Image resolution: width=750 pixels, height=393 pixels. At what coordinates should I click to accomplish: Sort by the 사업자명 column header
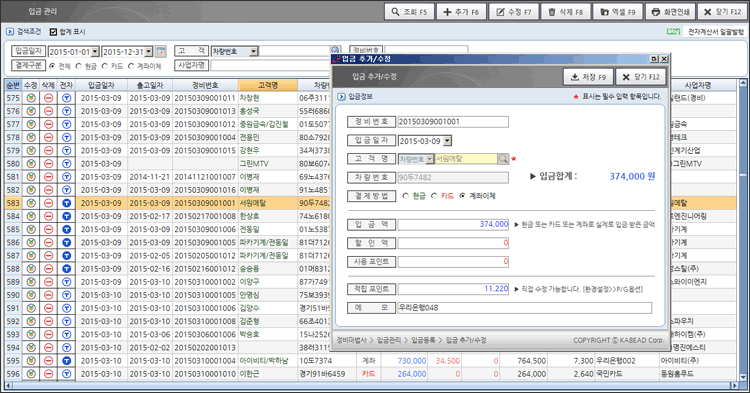tap(698, 85)
